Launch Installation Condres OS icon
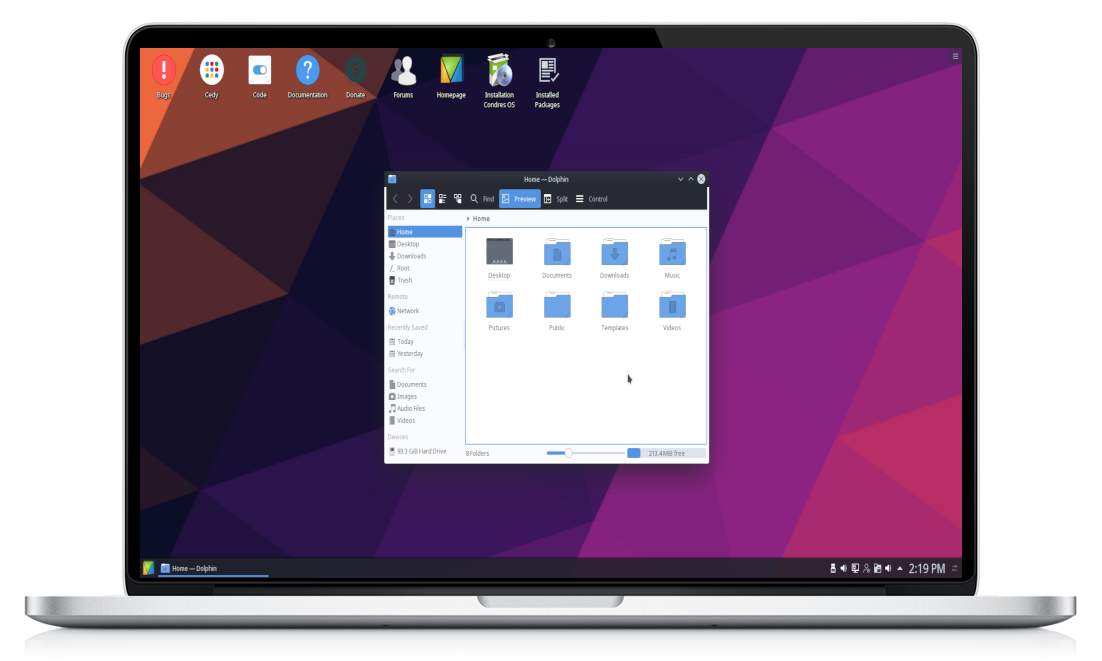Viewport: 1102px width, 661px height. click(499, 81)
